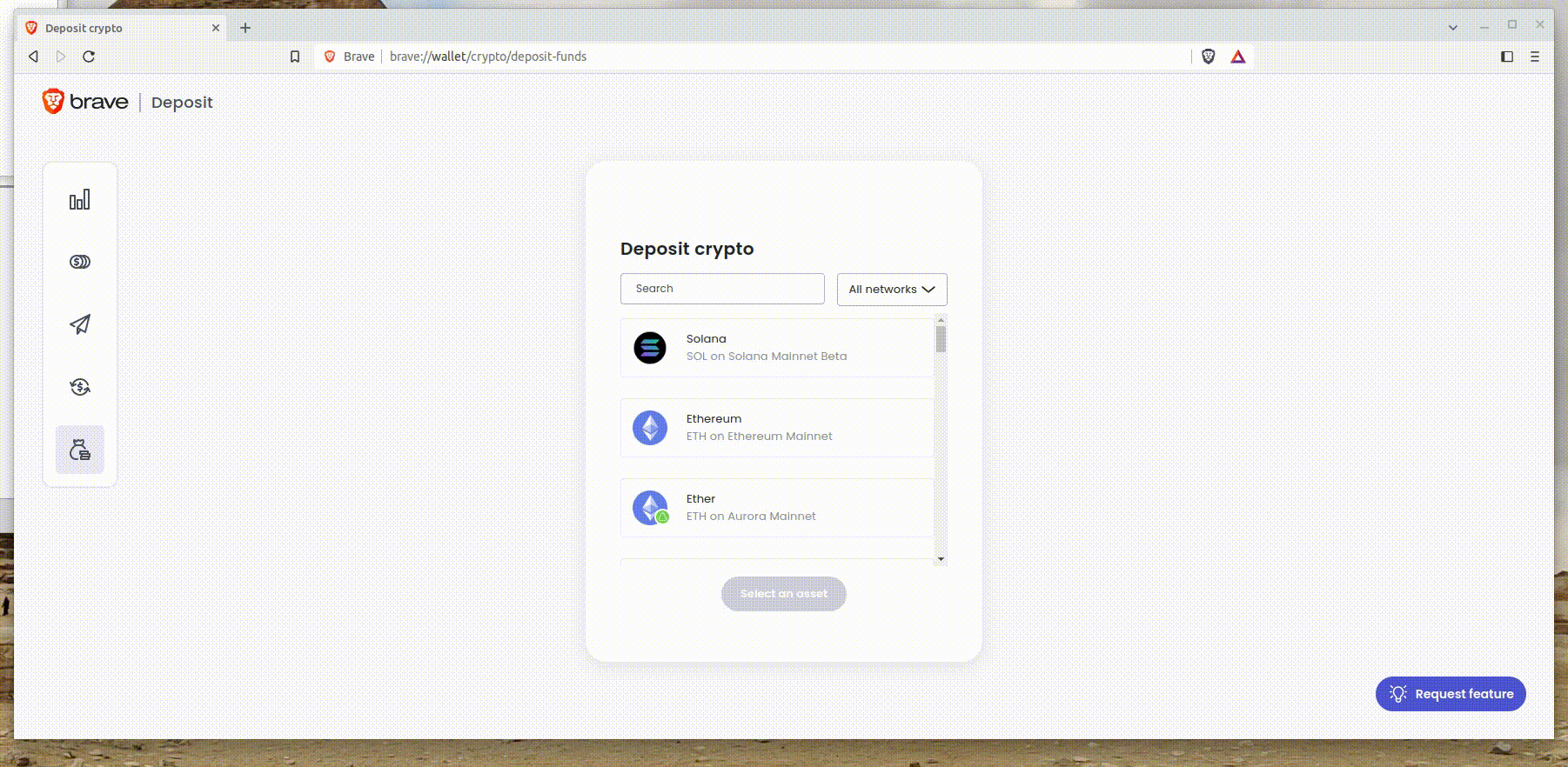
Task: Open the Portfolio chart icon in sidebar
Action: pyautogui.click(x=79, y=200)
